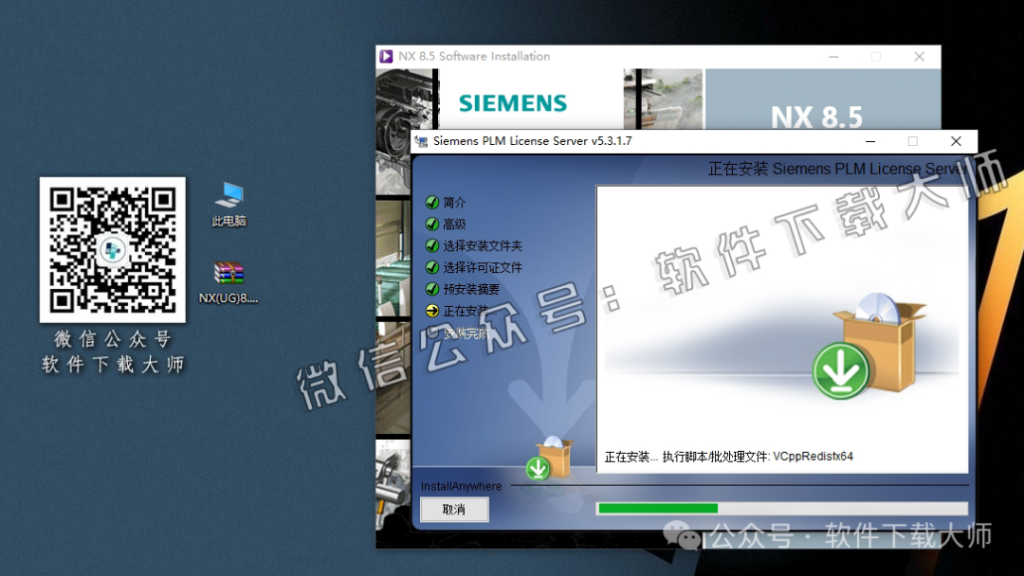The height and width of the screenshot is (576, 1024).
Task: Click the checkmark next to 选择许可证文件
Action: point(429,267)
